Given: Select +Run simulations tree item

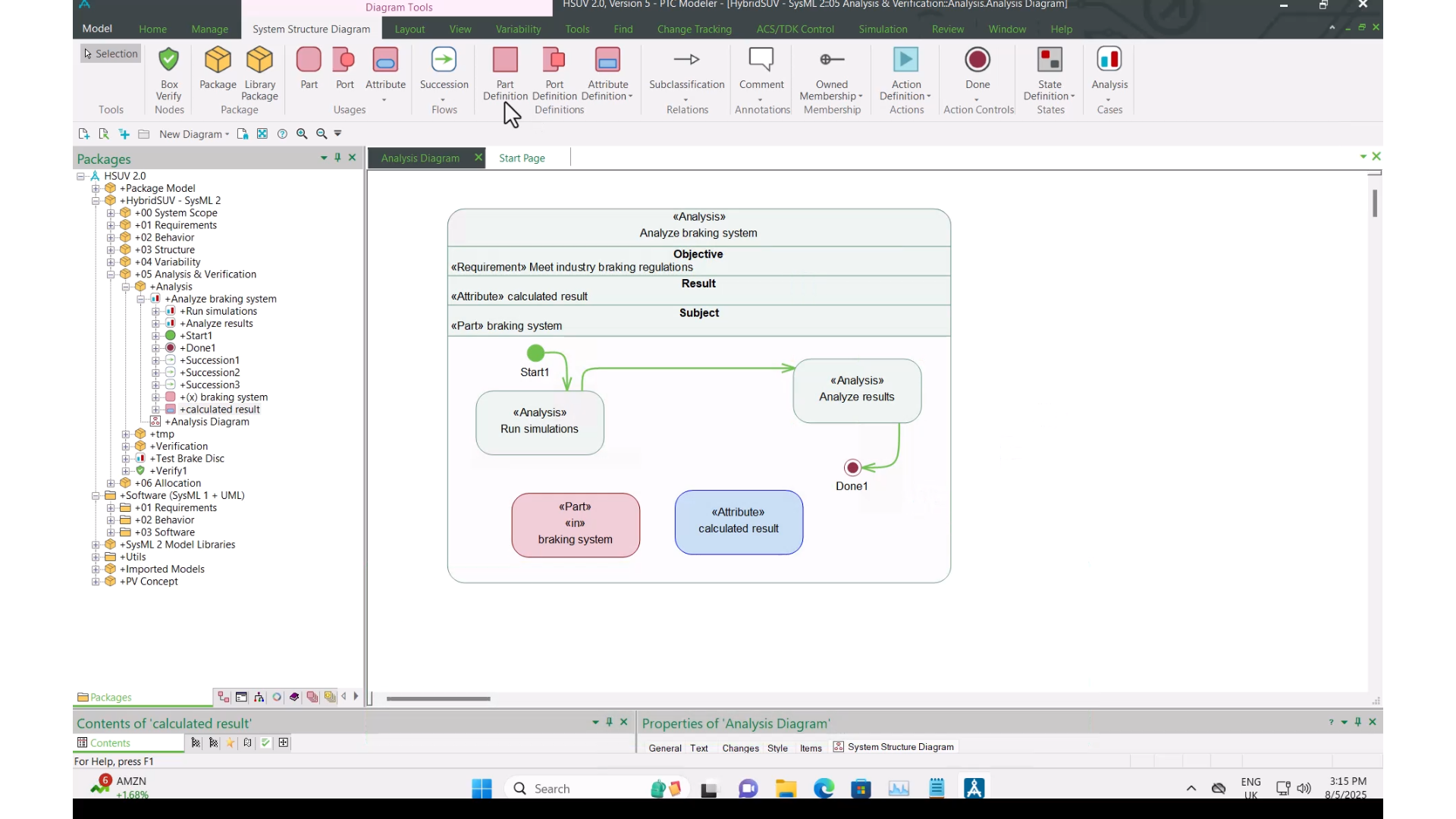Looking at the screenshot, I should (218, 311).
